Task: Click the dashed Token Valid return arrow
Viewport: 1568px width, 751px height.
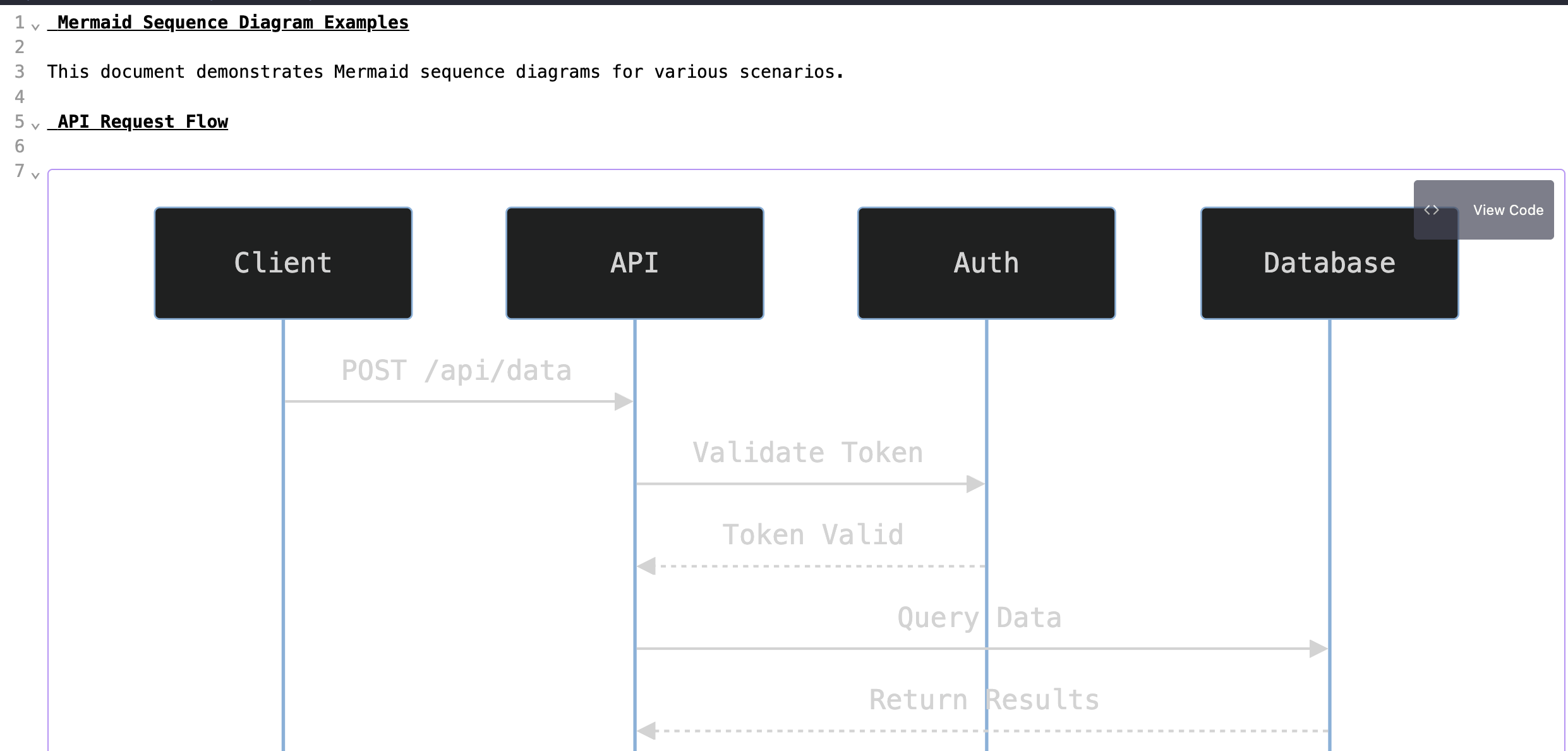Action: [809, 566]
